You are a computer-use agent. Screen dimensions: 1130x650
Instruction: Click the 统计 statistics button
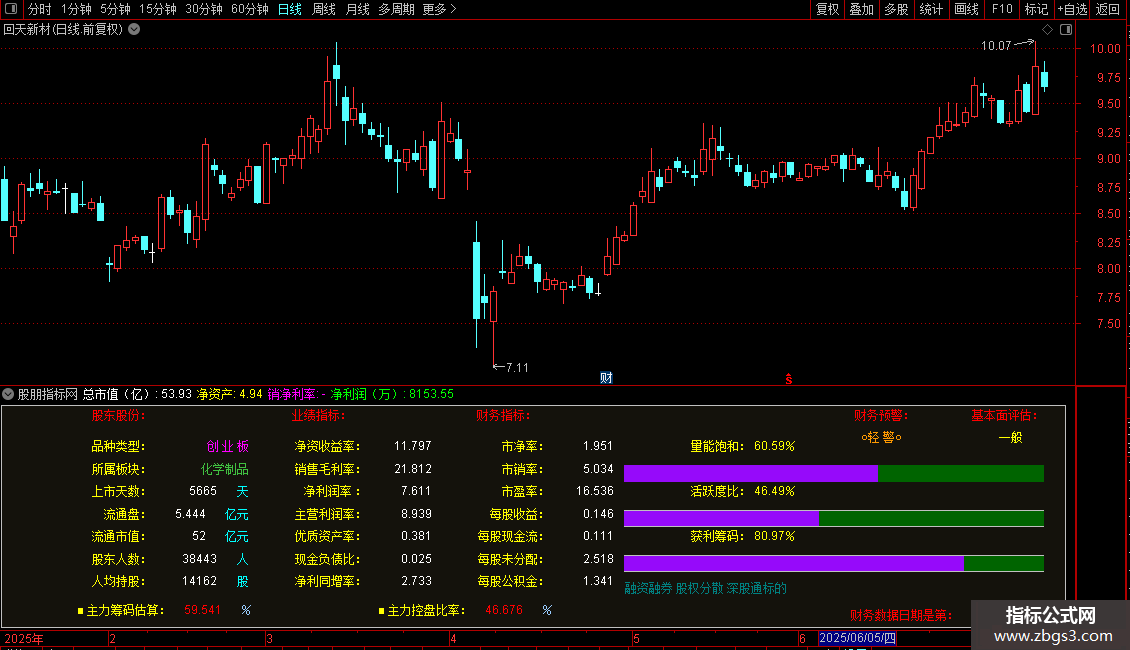(x=931, y=9)
